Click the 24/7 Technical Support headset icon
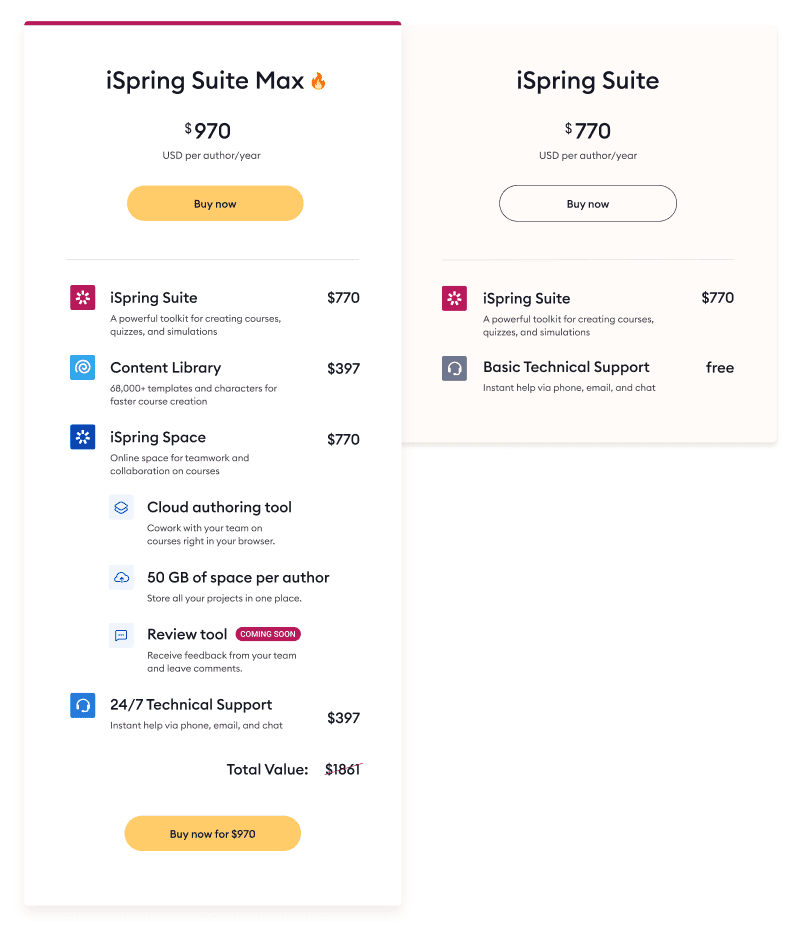This screenshot has width=800, height=940. point(82,705)
